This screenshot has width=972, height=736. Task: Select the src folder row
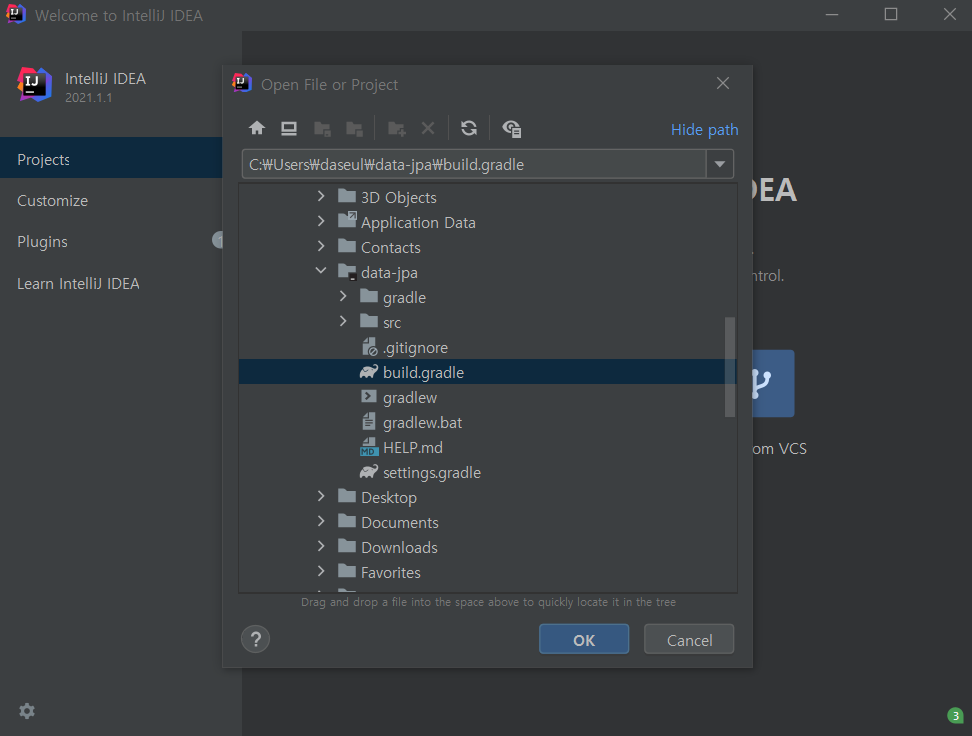[x=487, y=322]
